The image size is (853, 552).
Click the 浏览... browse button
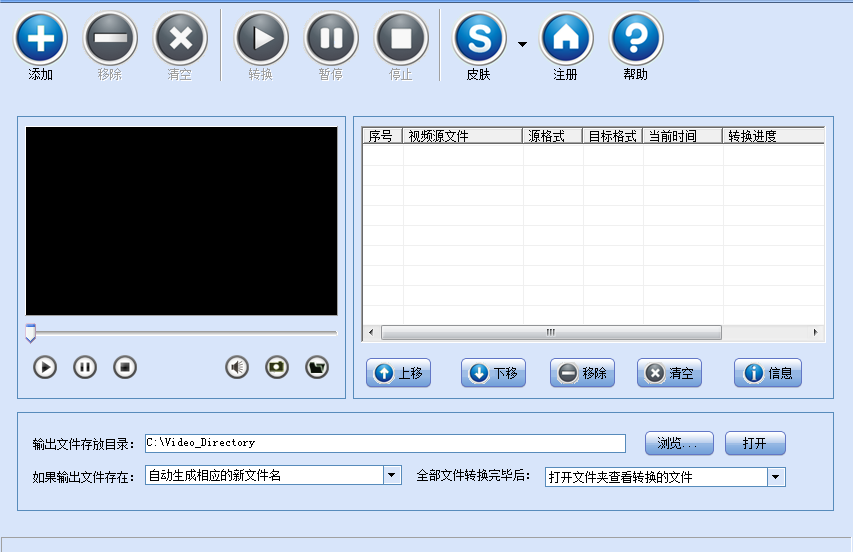pyautogui.click(x=679, y=443)
